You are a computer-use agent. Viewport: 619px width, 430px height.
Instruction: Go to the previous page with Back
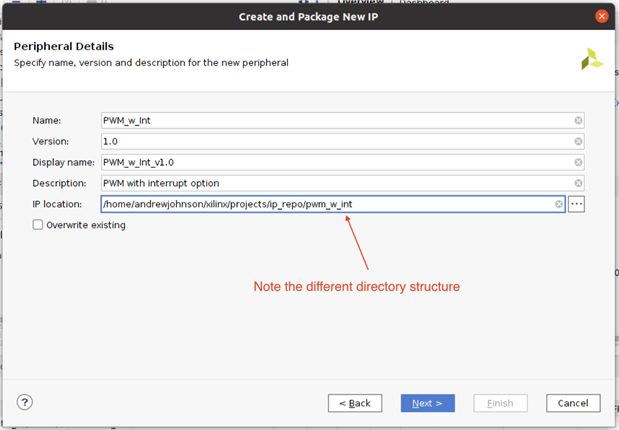pyautogui.click(x=355, y=403)
